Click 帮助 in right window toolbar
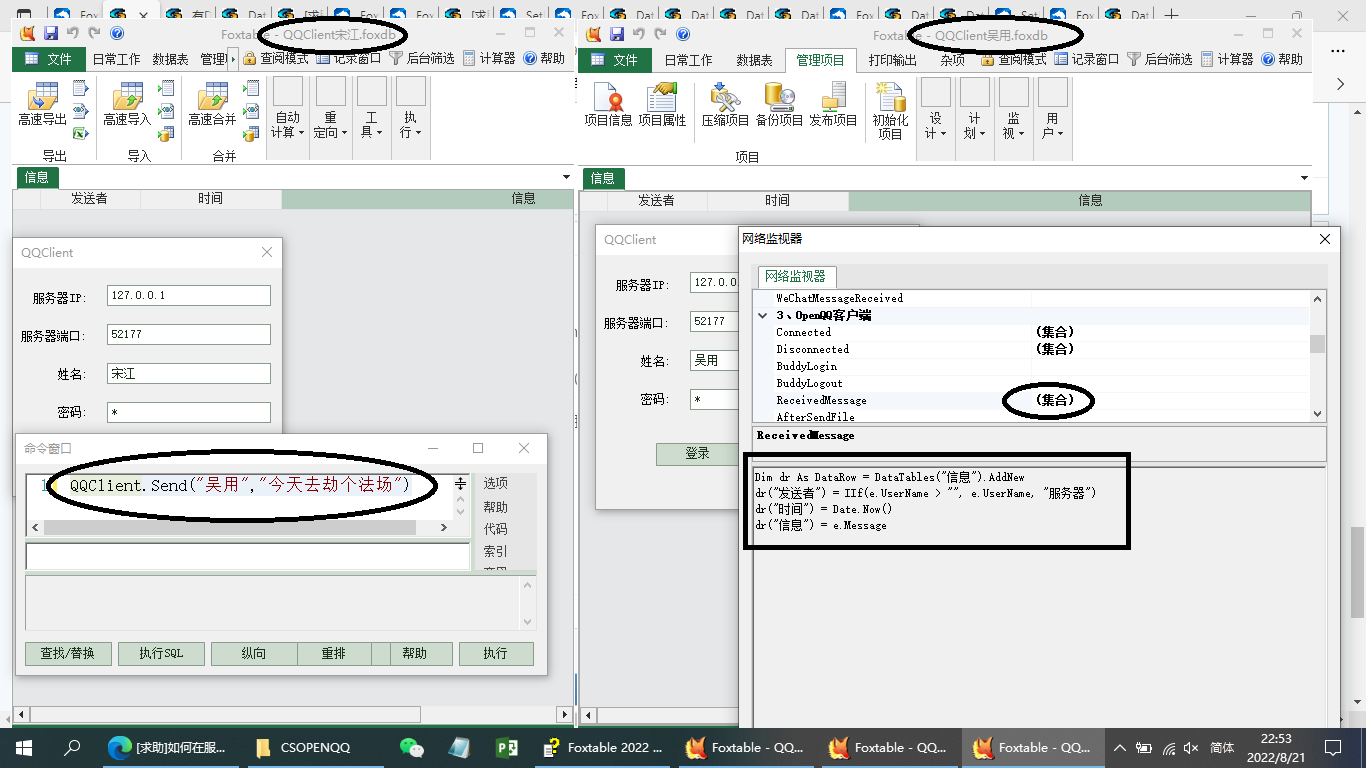1366x768 pixels. click(1282, 59)
